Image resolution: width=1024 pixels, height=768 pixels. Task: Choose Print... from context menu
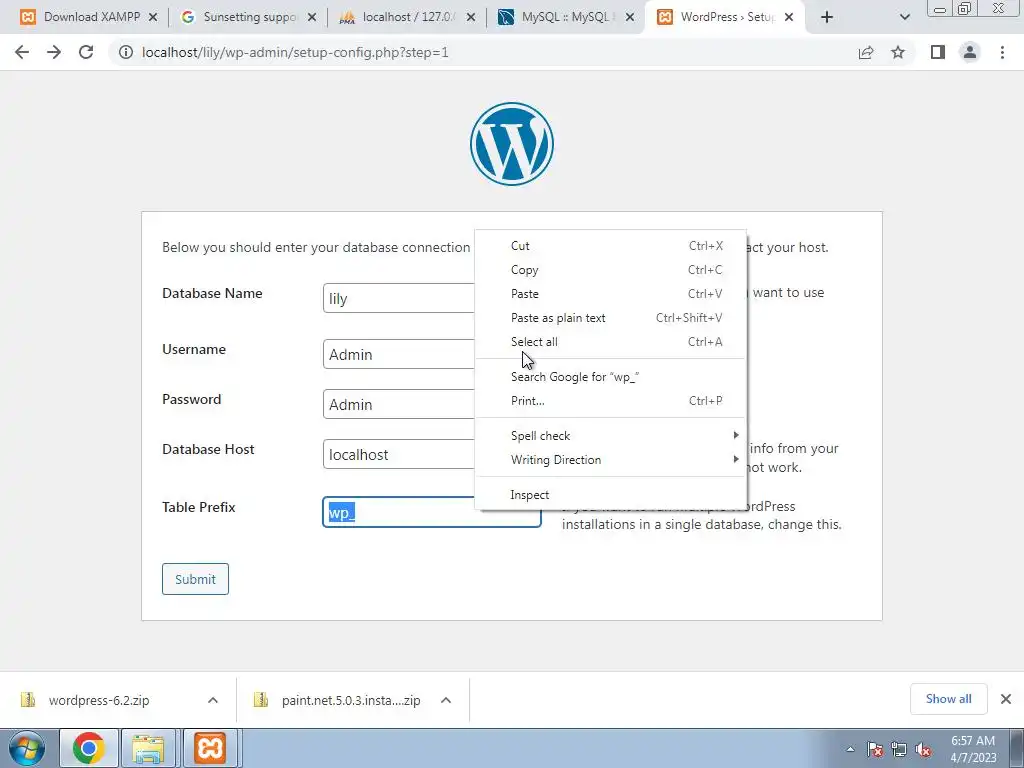pyautogui.click(x=610, y=401)
